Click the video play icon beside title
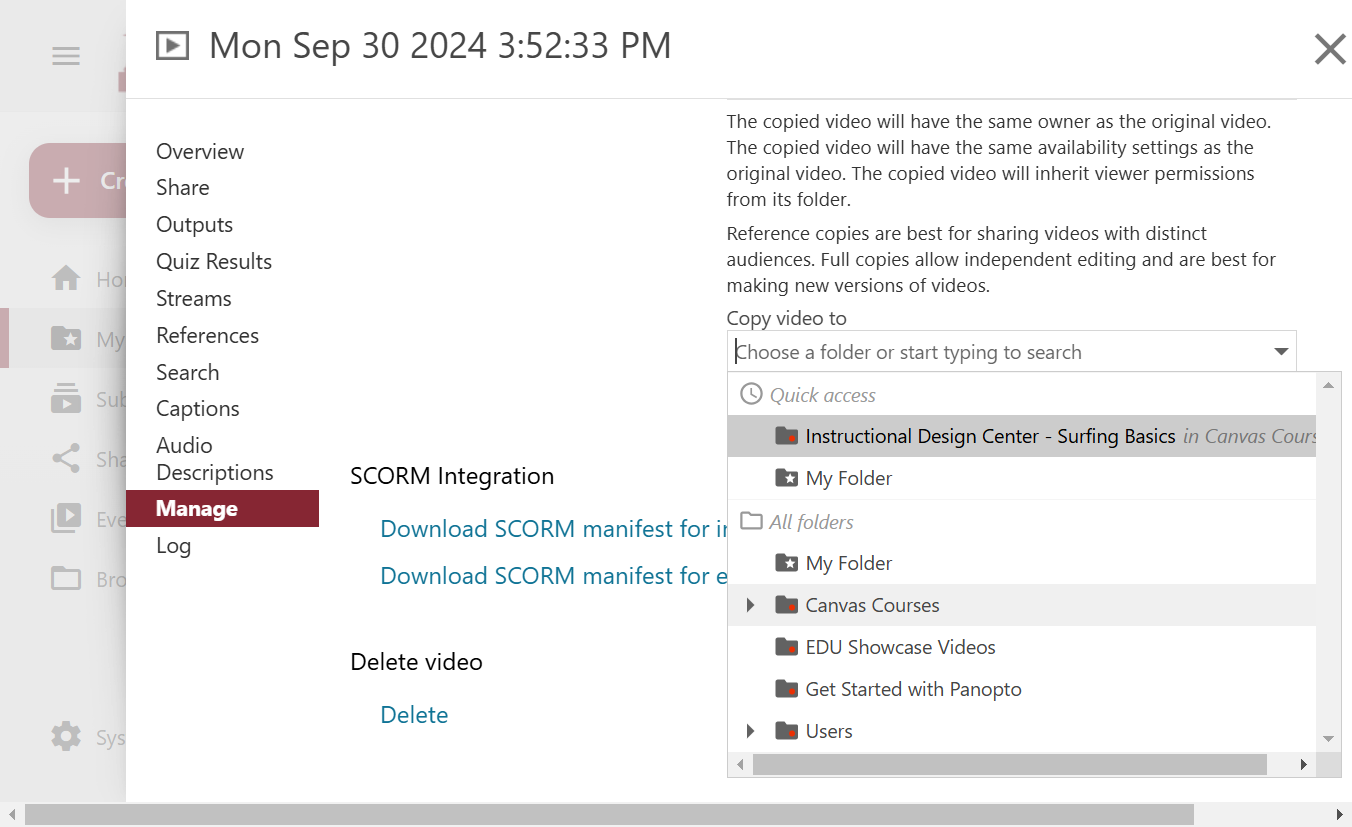 tap(172, 46)
